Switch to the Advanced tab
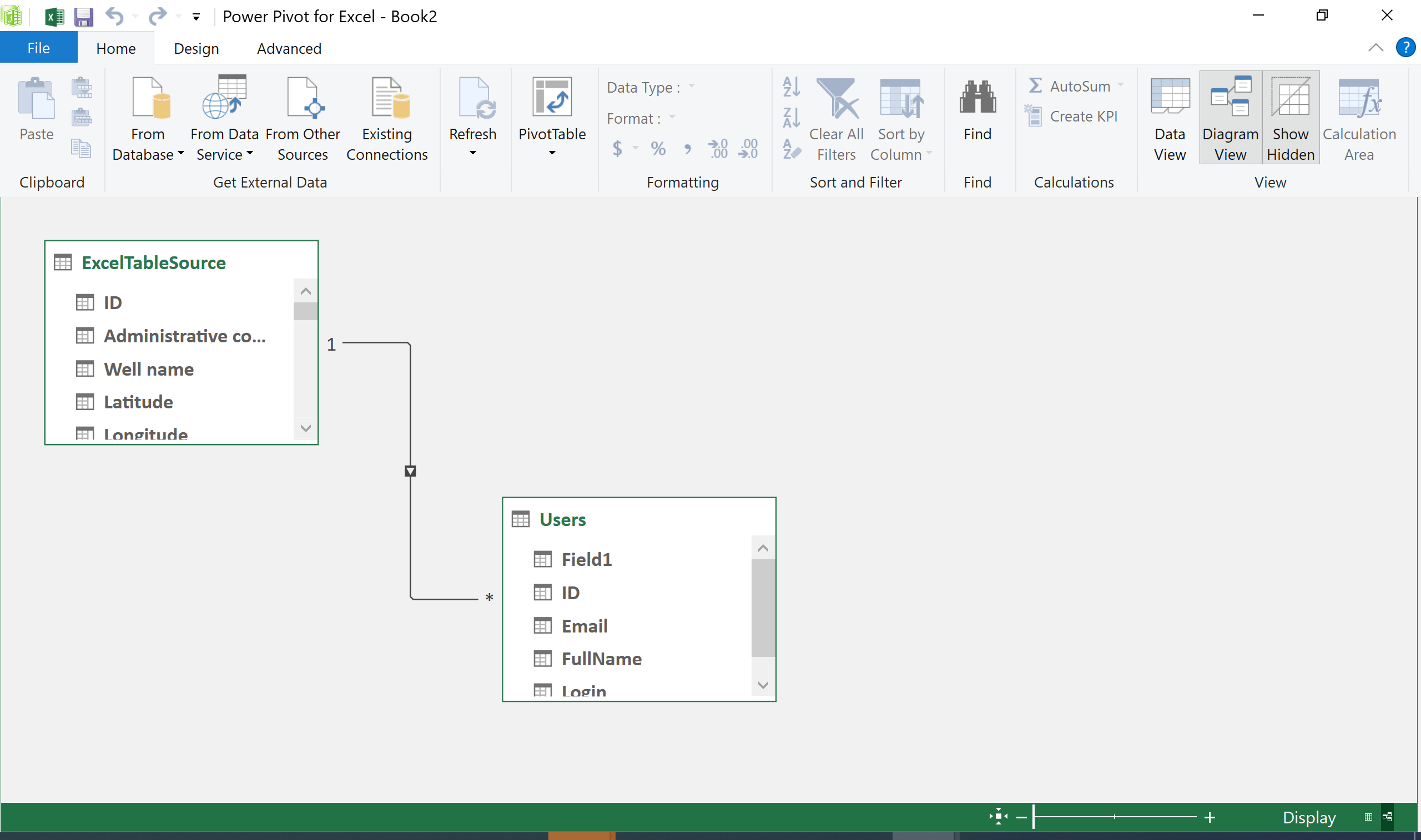Image resolution: width=1421 pixels, height=840 pixels. [x=289, y=49]
